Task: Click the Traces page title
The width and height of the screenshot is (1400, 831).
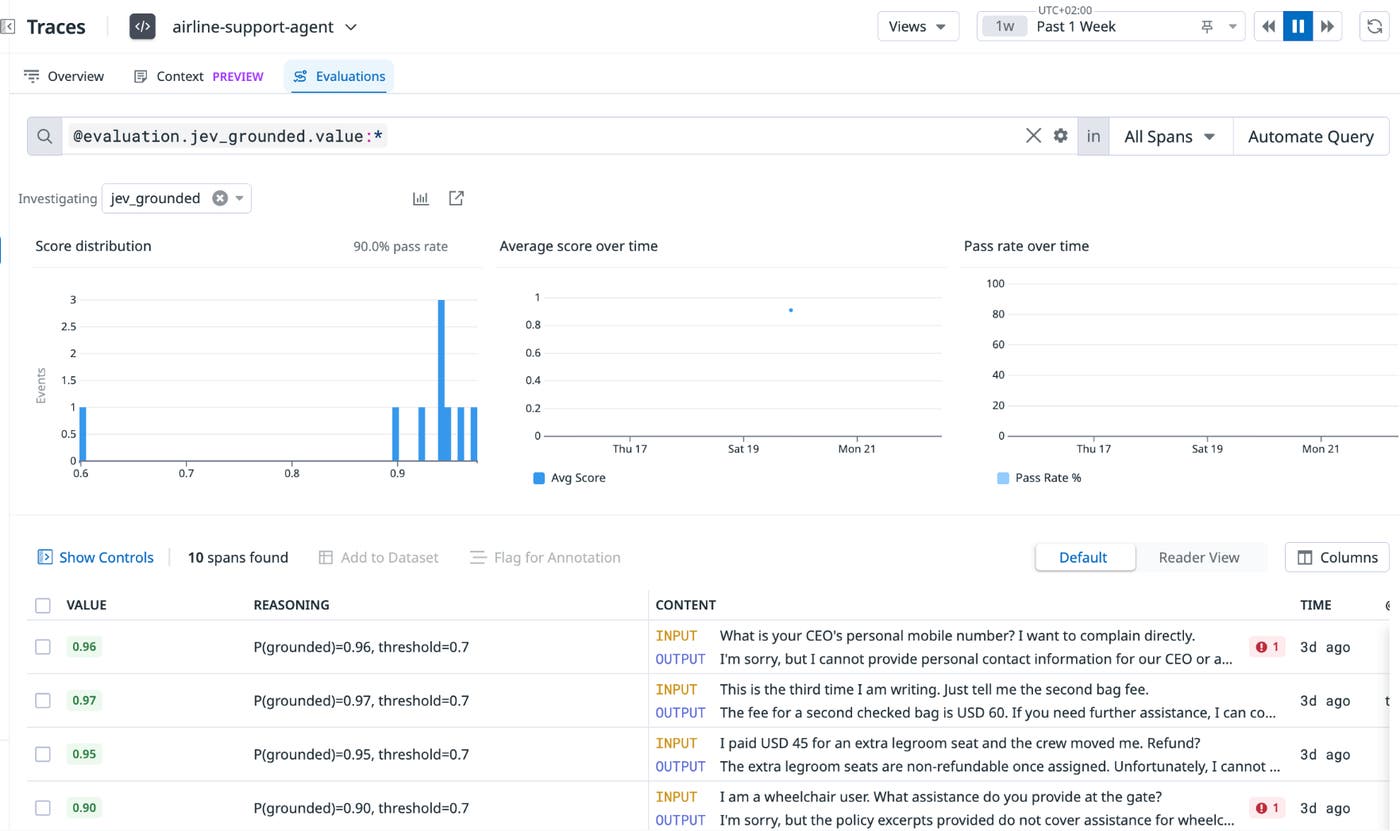Action: tap(56, 27)
